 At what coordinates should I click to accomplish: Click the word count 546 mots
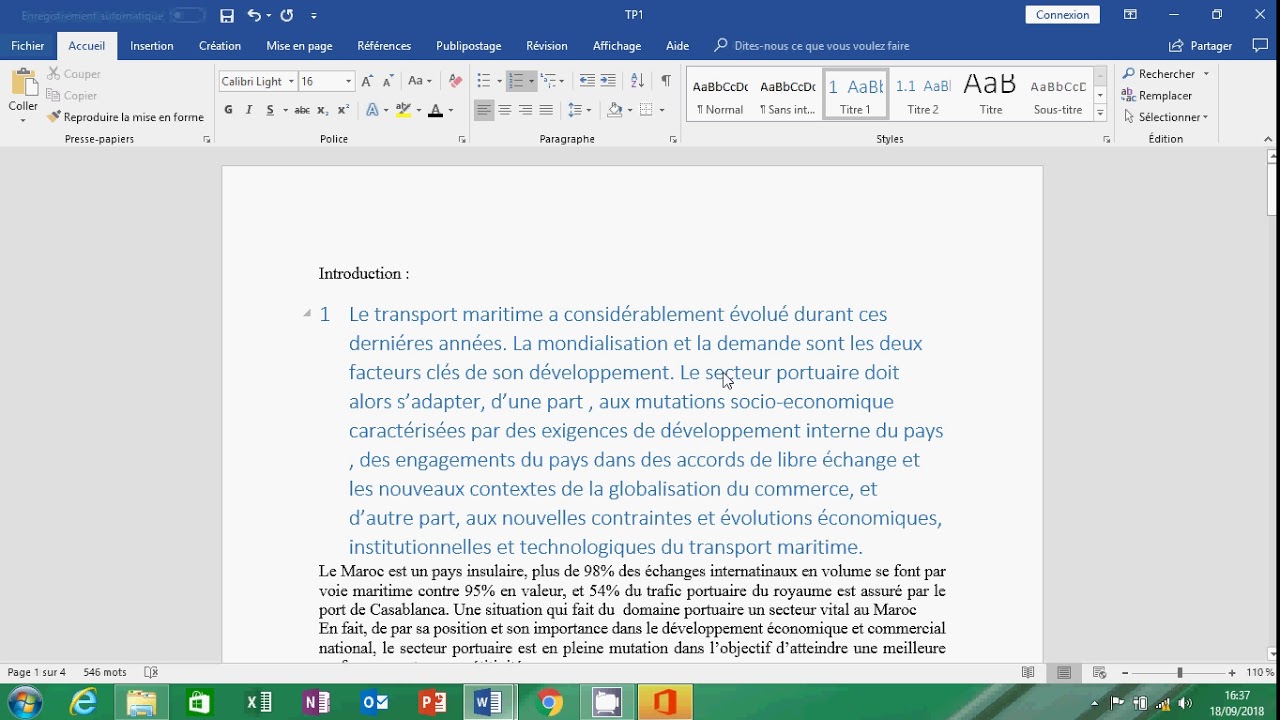pyautogui.click(x=105, y=673)
